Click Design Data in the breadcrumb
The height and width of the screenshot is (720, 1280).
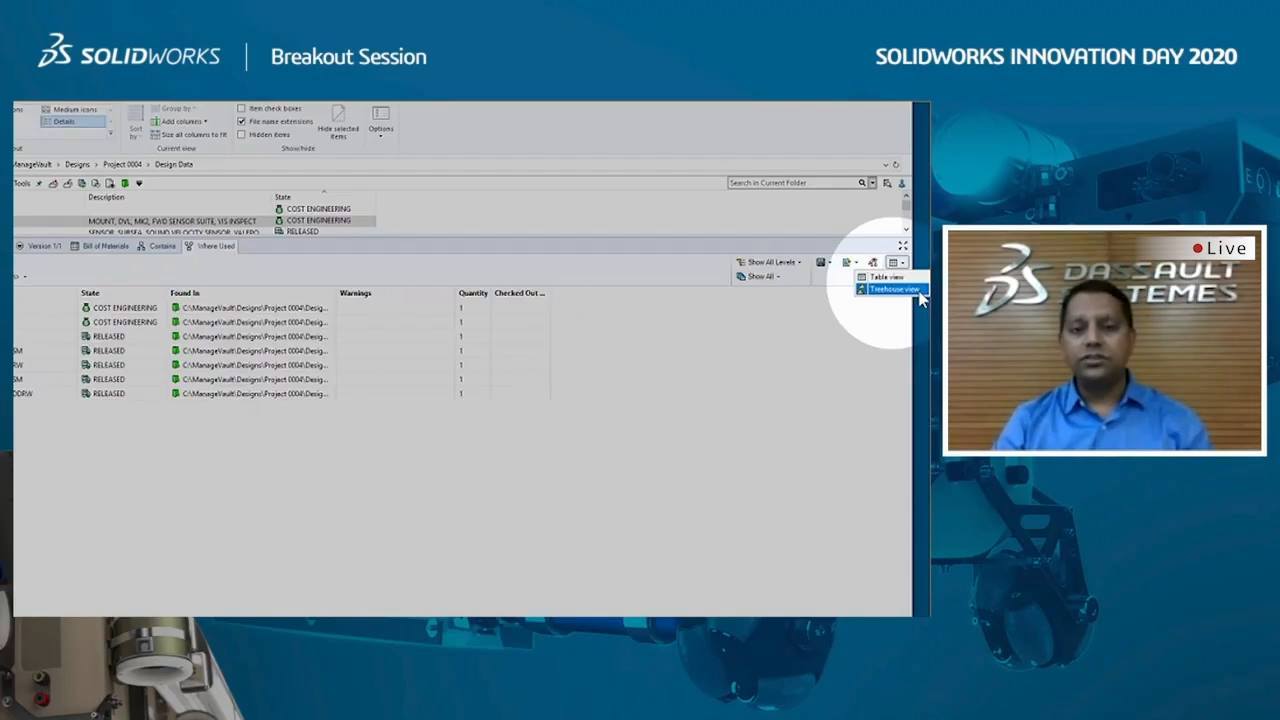pos(174,165)
